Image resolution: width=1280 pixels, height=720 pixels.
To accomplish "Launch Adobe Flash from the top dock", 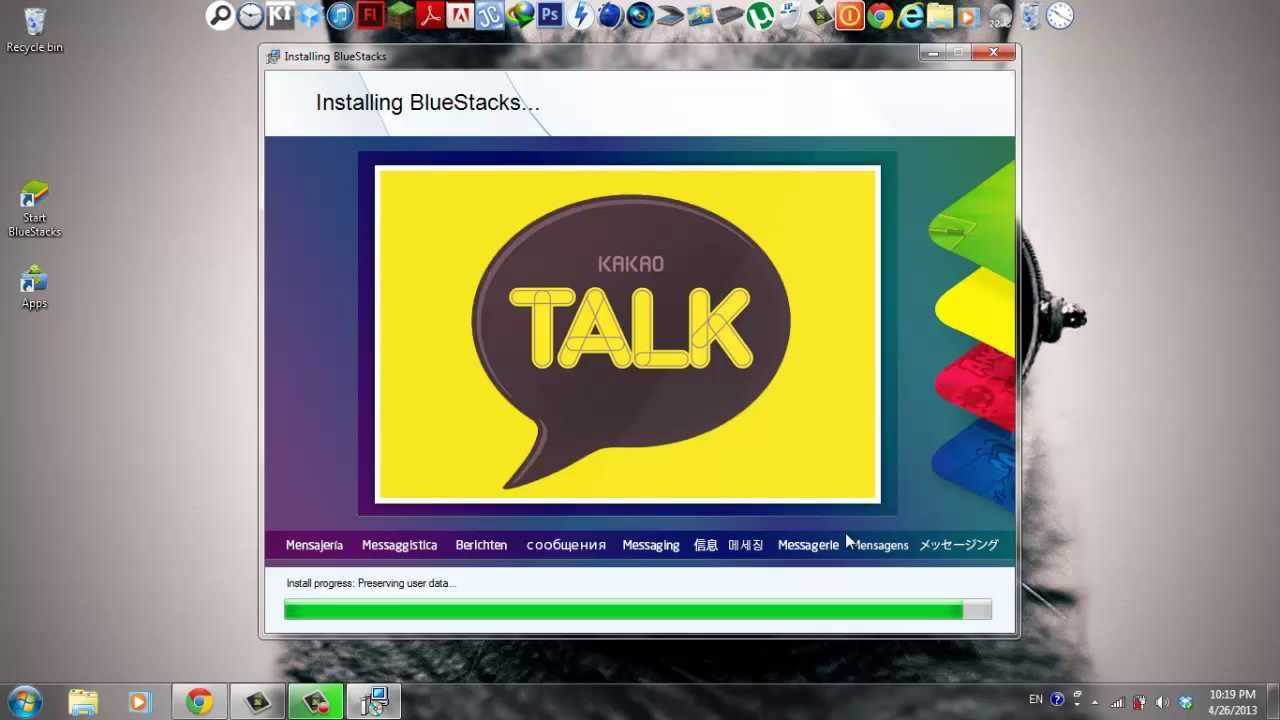I will (370, 15).
